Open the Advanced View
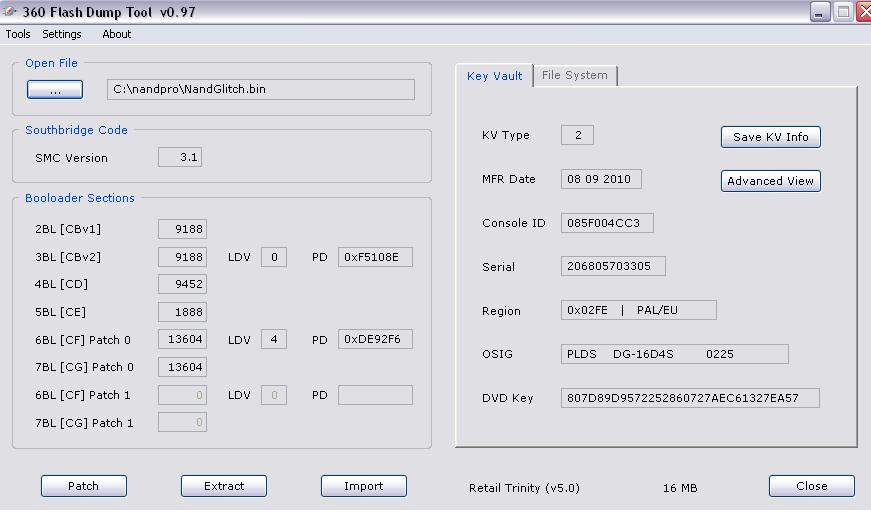The image size is (871, 517). (770, 181)
